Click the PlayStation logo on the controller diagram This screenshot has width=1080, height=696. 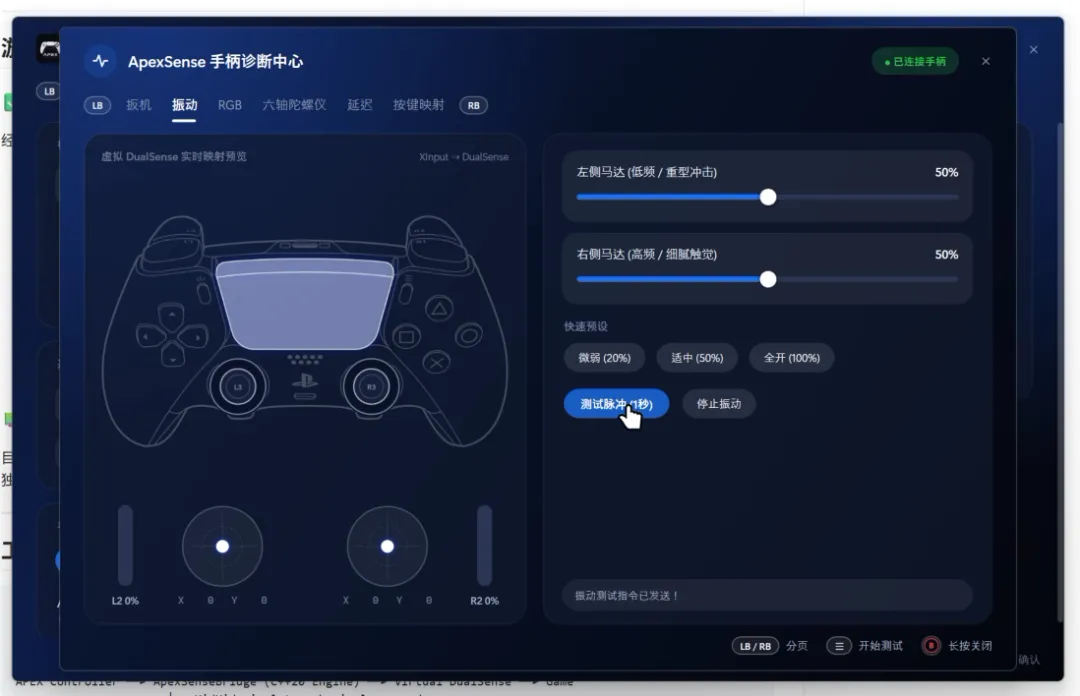pyautogui.click(x=304, y=380)
